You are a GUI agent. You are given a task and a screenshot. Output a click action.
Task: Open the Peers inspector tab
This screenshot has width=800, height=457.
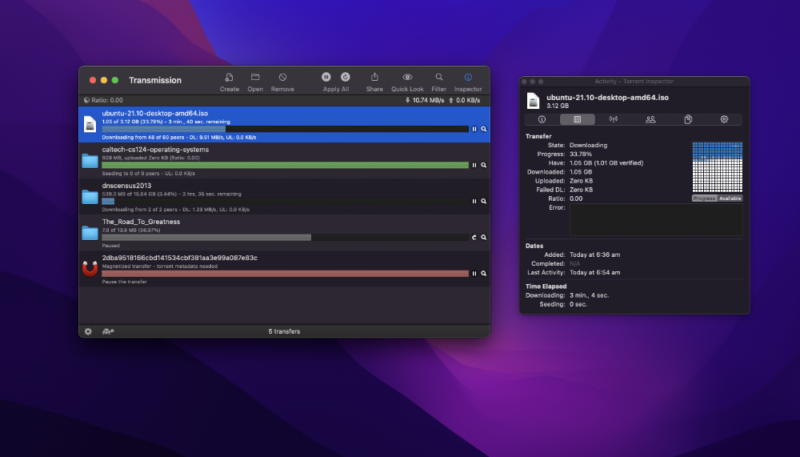click(651, 119)
